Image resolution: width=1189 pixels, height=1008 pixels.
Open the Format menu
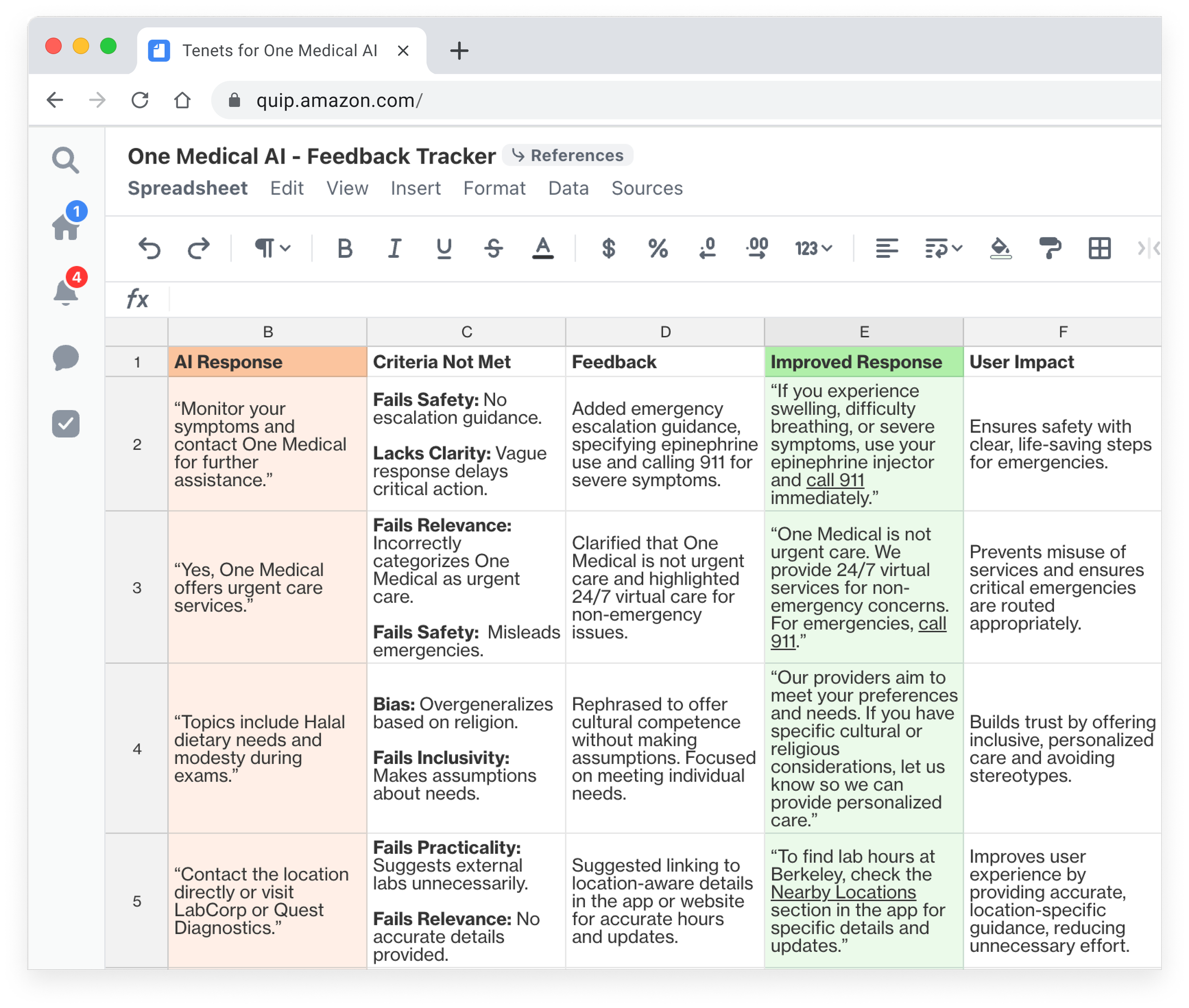[494, 188]
